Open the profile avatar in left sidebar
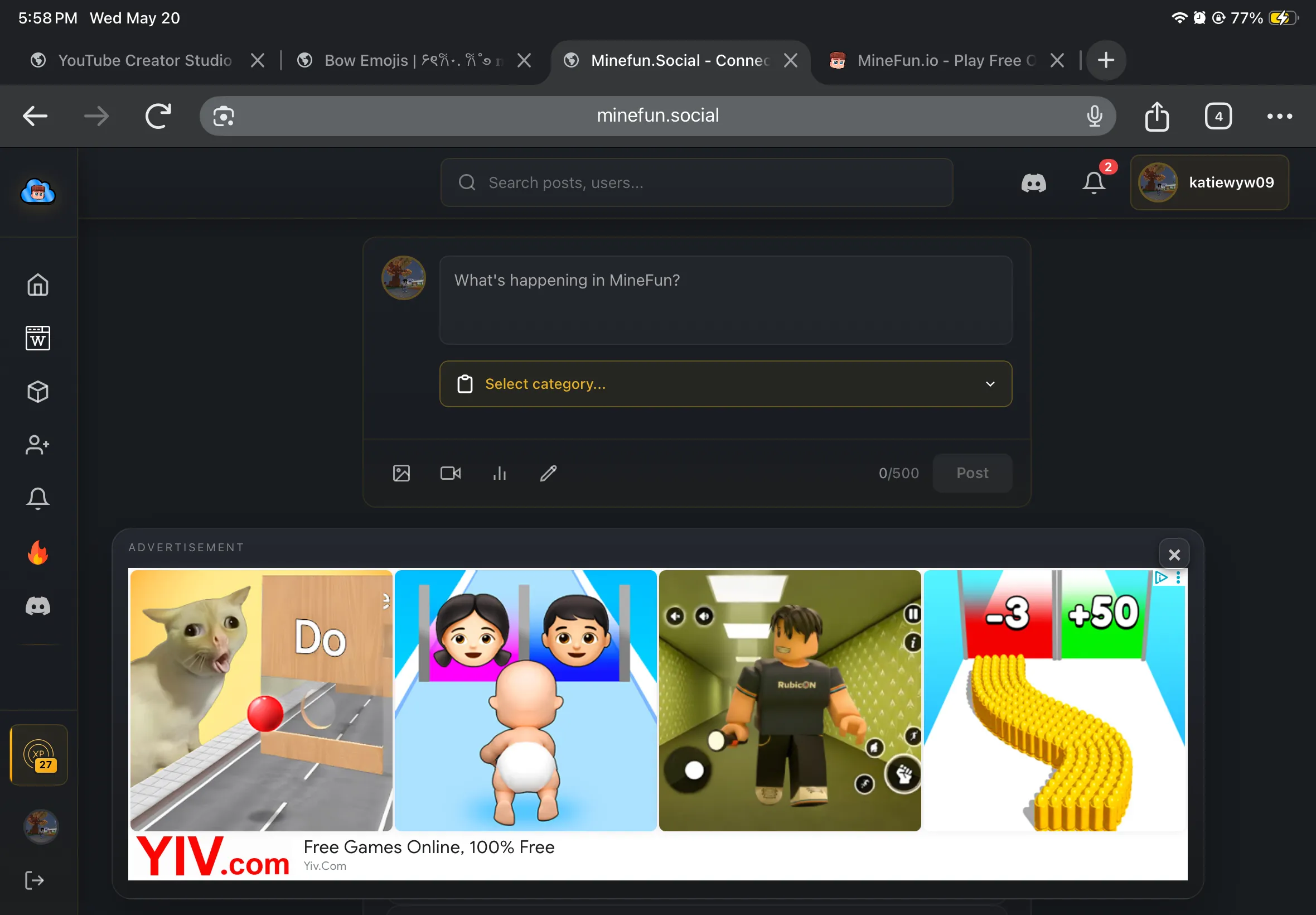1316x915 pixels. (x=41, y=826)
